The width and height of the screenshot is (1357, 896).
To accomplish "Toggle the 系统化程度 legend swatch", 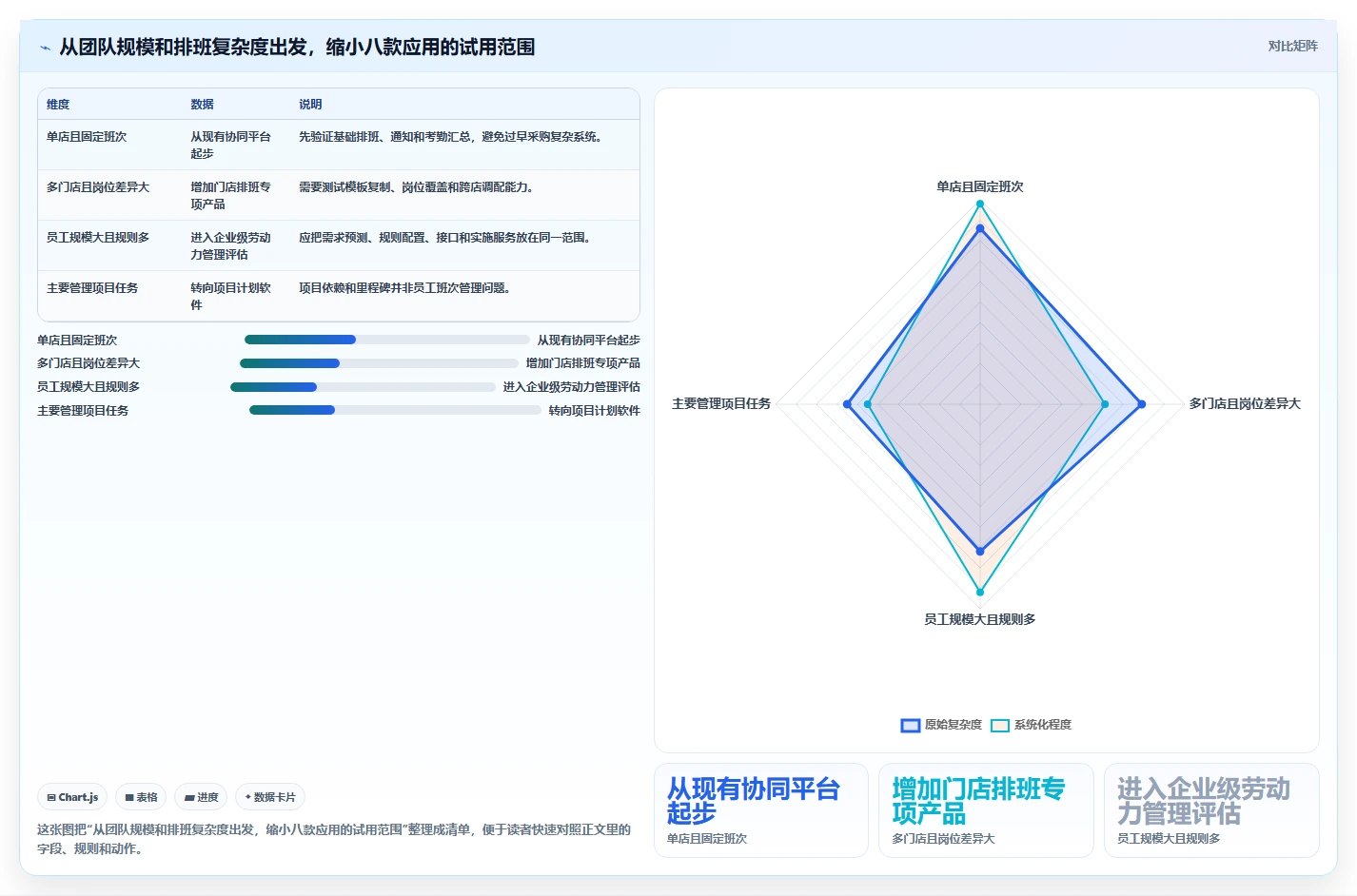I will 1000,725.
